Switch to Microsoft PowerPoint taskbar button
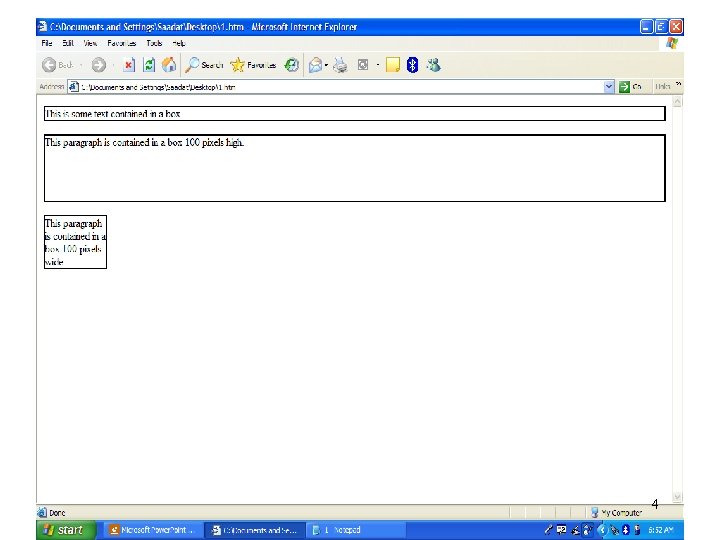Viewport: 720px width, 540px height. [152, 530]
